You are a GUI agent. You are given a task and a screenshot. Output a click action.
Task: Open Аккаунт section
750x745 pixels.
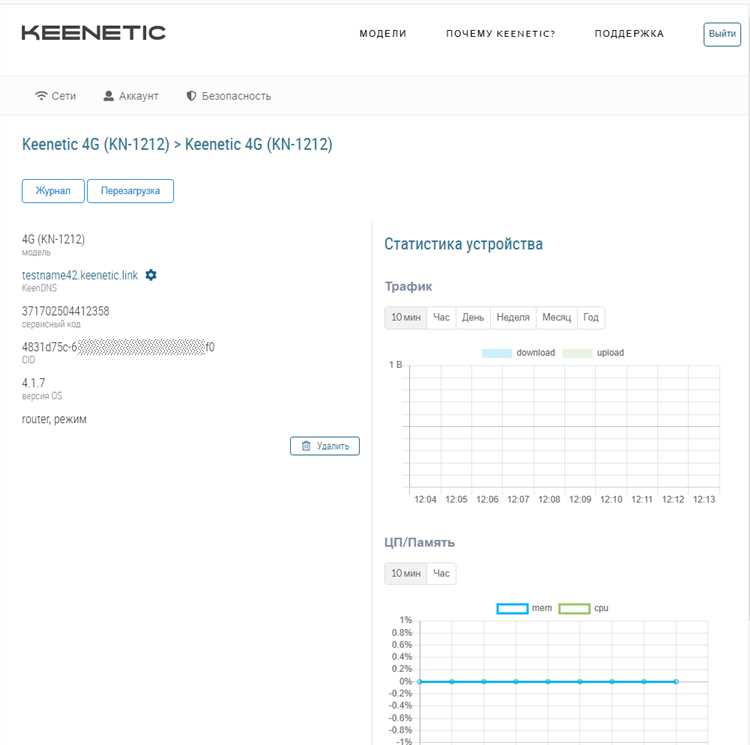point(131,96)
